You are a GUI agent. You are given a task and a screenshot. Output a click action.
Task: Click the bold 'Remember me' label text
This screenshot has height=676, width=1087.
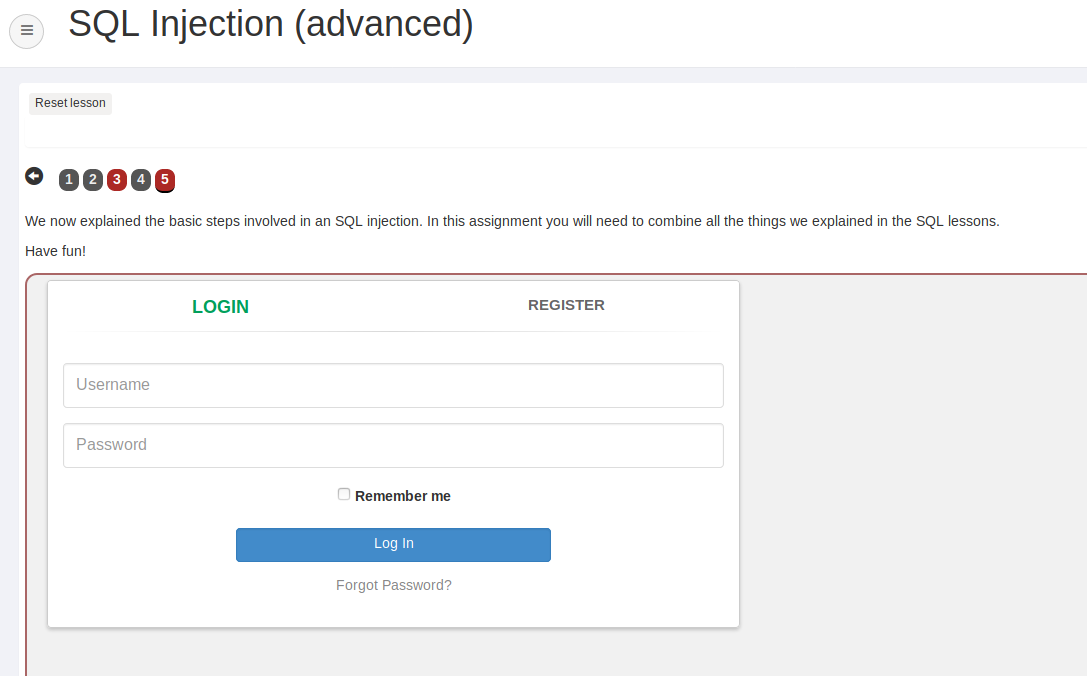coord(403,496)
